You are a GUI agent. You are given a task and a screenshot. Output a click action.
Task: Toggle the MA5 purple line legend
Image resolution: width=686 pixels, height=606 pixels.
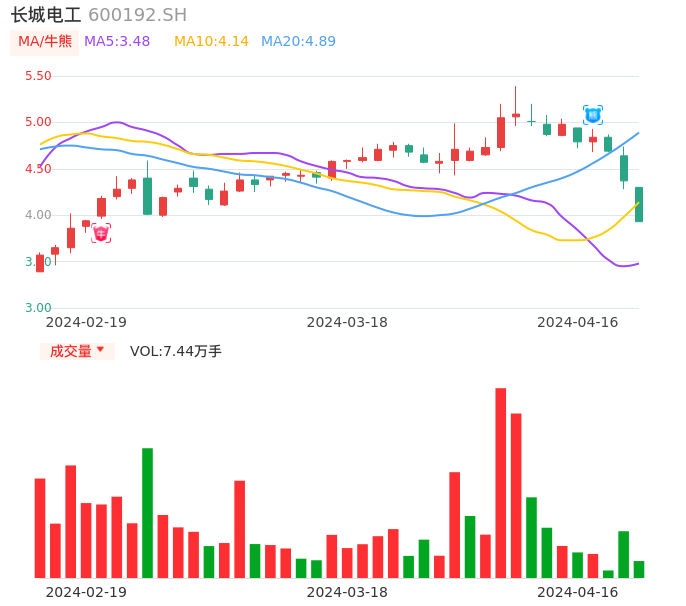117,42
